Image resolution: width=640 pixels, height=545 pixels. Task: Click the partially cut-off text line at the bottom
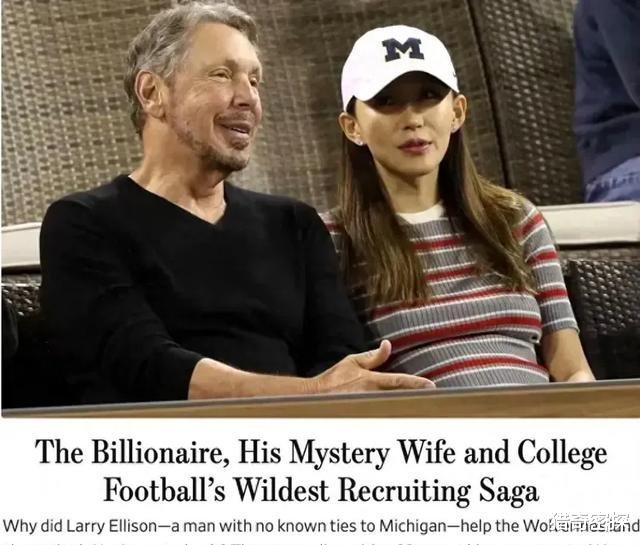[320, 542]
